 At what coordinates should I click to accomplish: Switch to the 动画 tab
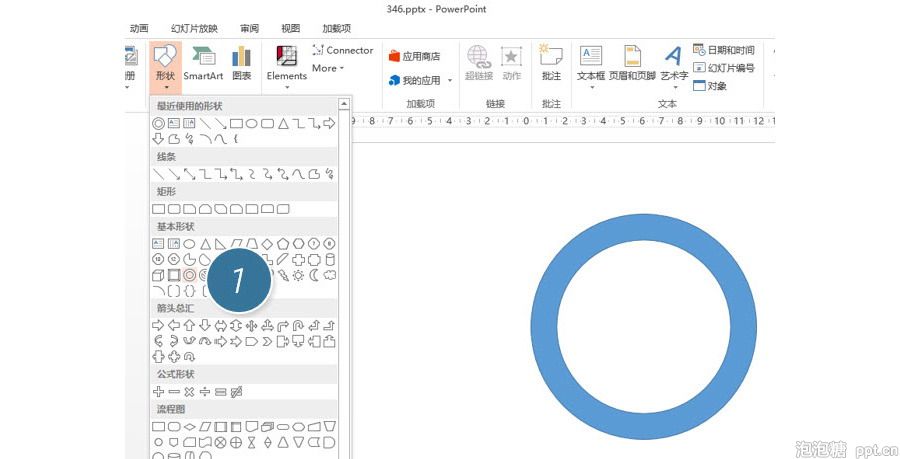tap(139, 28)
